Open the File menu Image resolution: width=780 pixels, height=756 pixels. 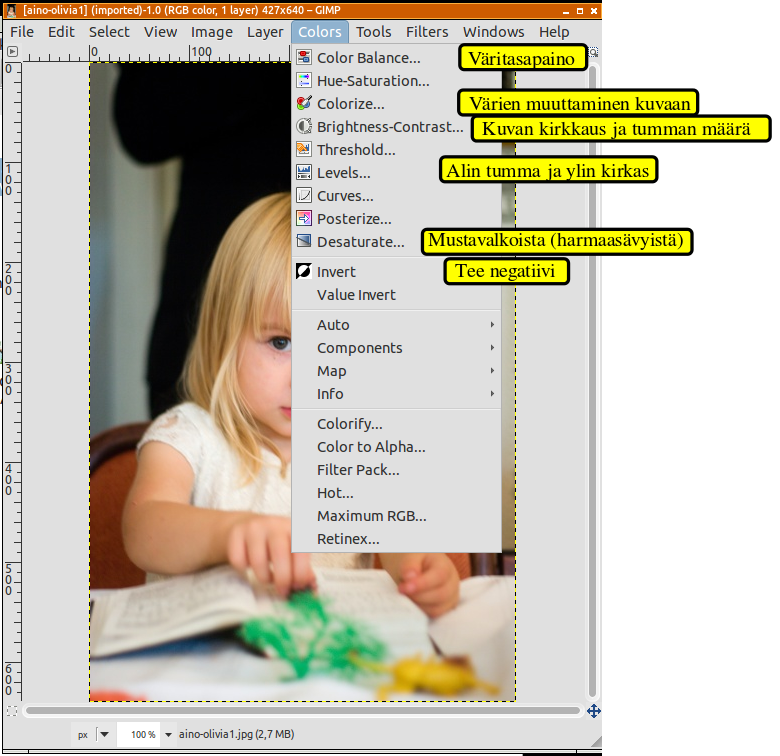point(22,32)
